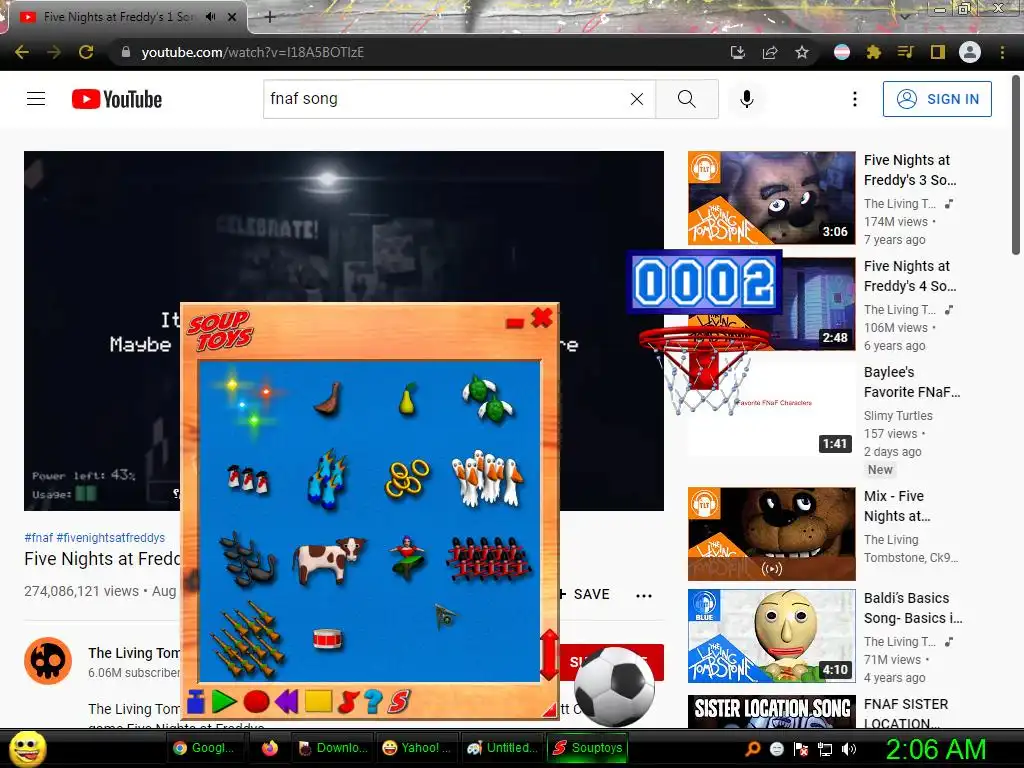The width and height of the screenshot is (1024, 768).
Task: Click the #fivenightsatfreddys hashtag
Action: (110, 537)
